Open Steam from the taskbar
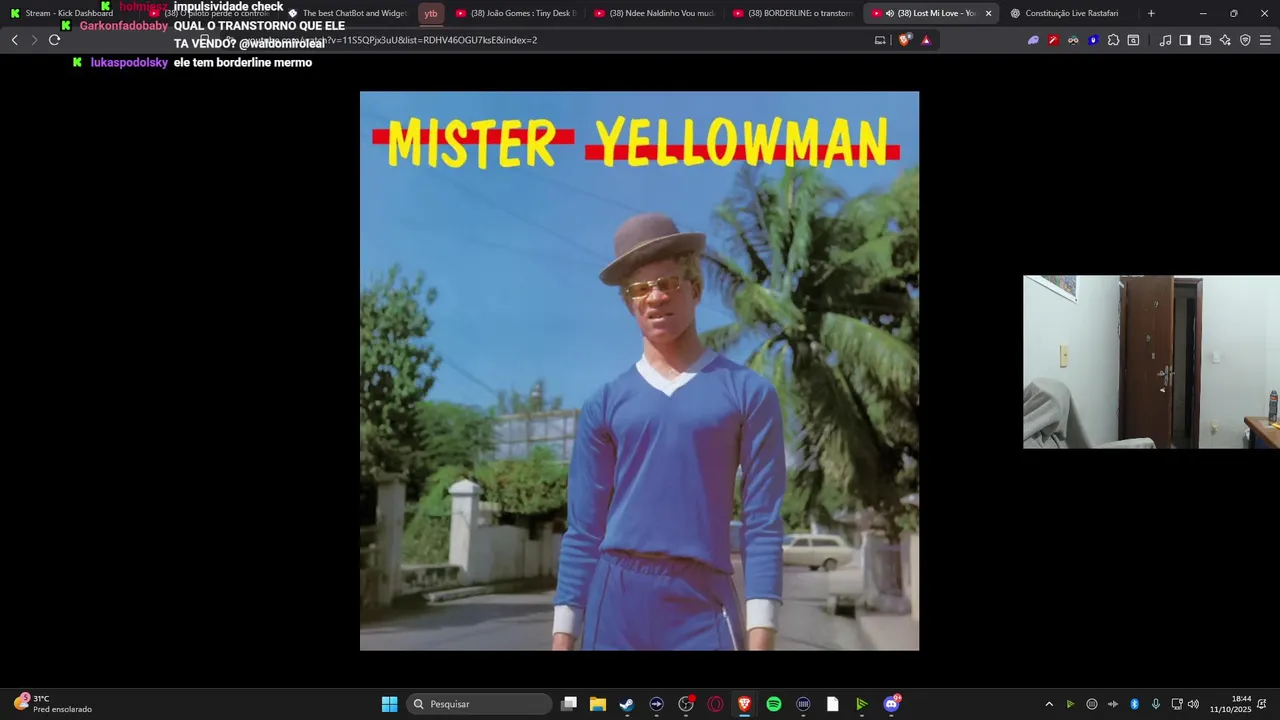The width and height of the screenshot is (1280, 720). (627, 704)
